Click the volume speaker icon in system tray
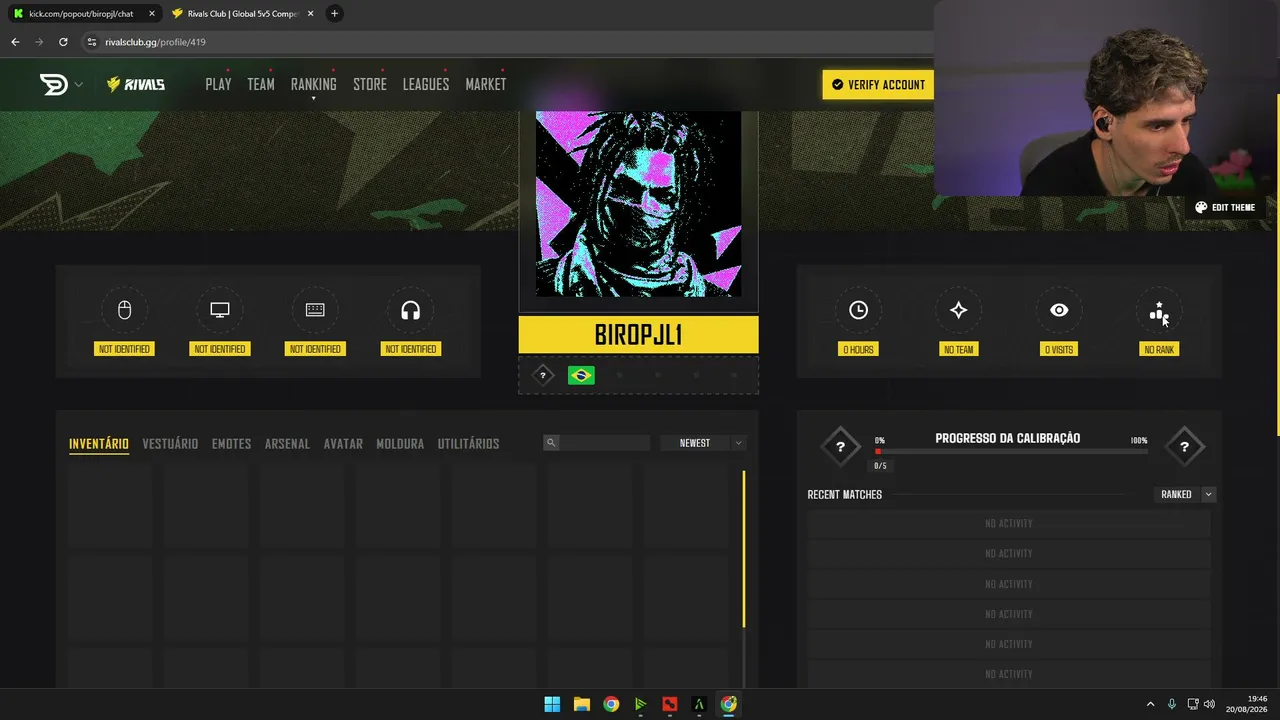 tap(1210, 704)
